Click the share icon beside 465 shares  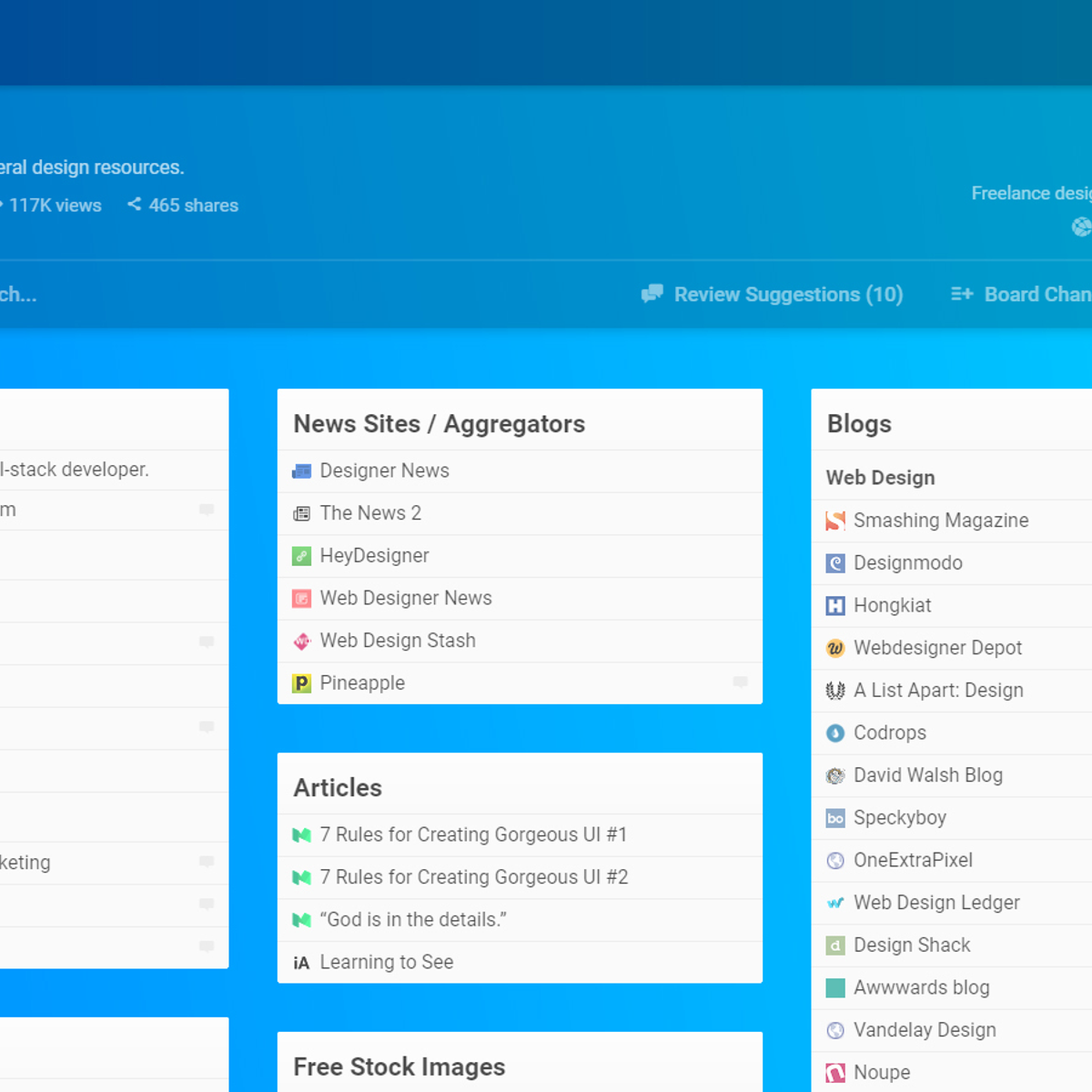[133, 205]
